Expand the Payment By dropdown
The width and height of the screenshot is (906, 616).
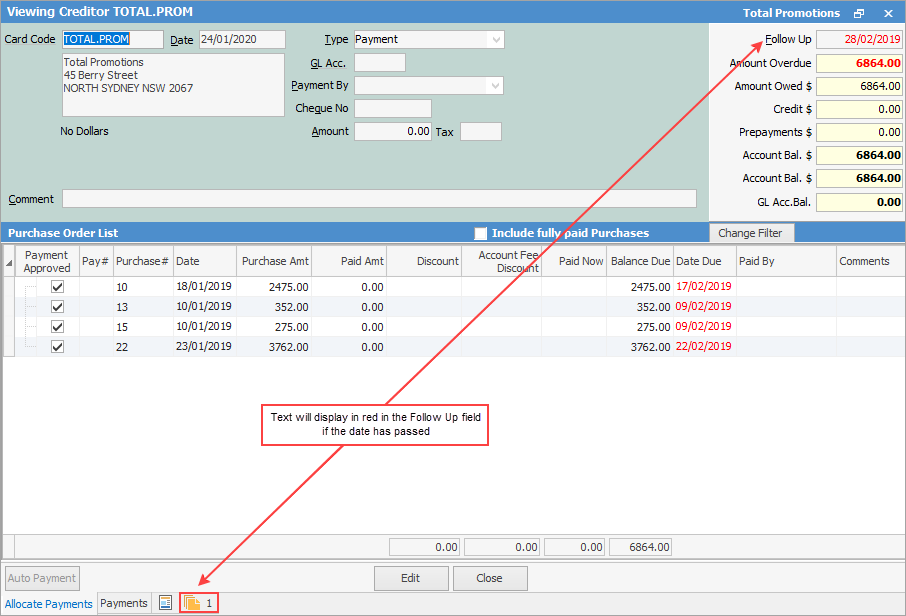tap(495, 86)
